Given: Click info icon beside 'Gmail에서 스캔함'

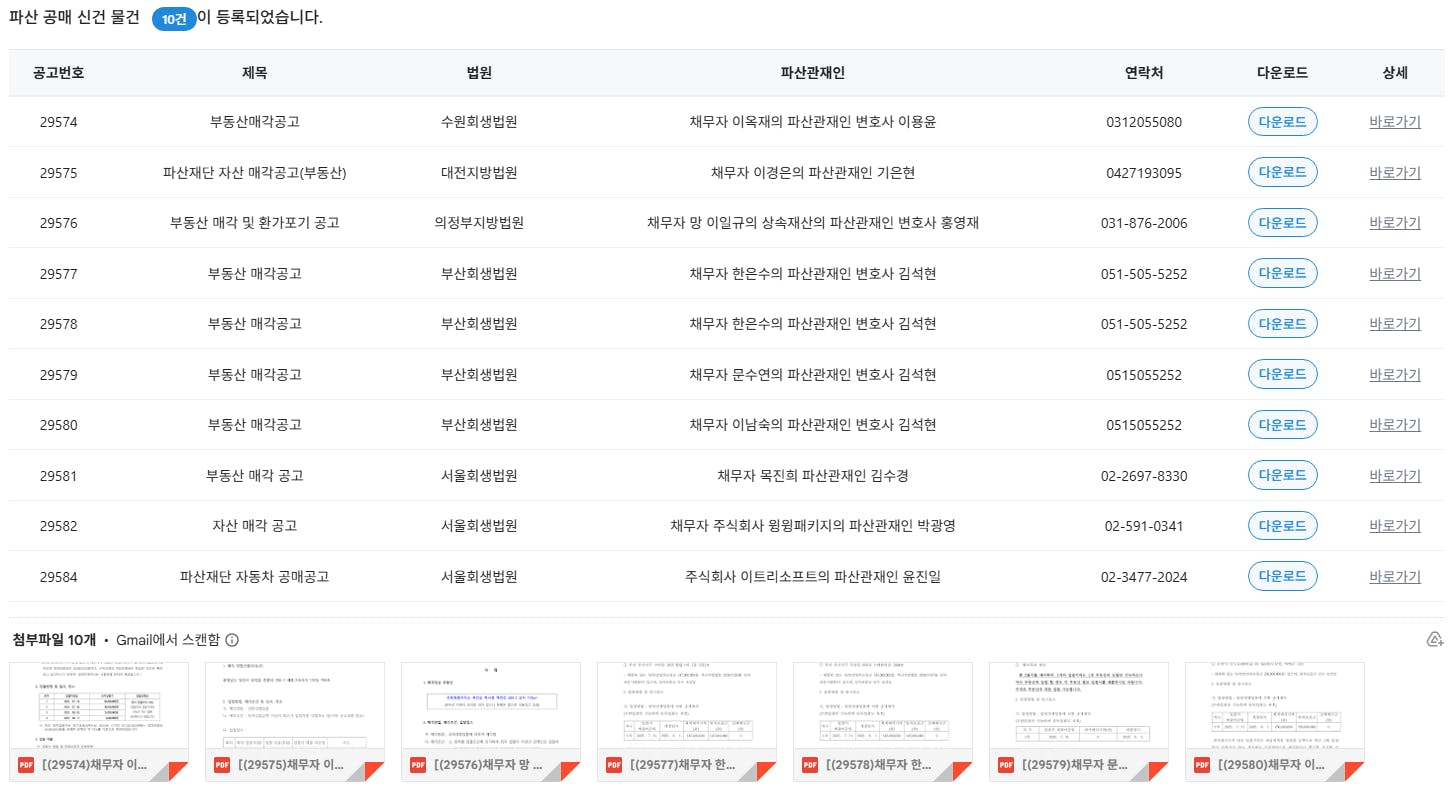Looking at the screenshot, I should [232, 640].
